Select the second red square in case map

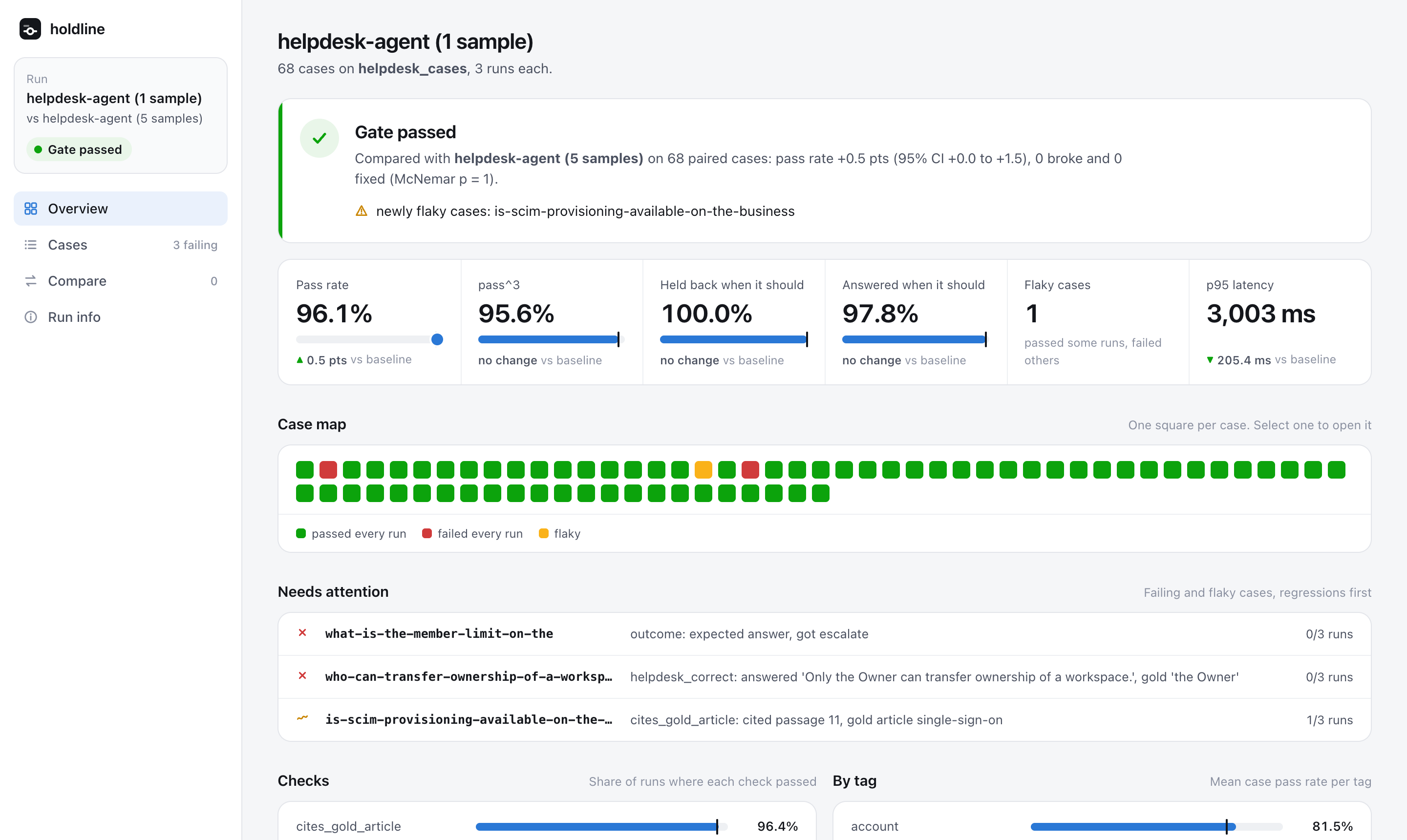pos(750,470)
